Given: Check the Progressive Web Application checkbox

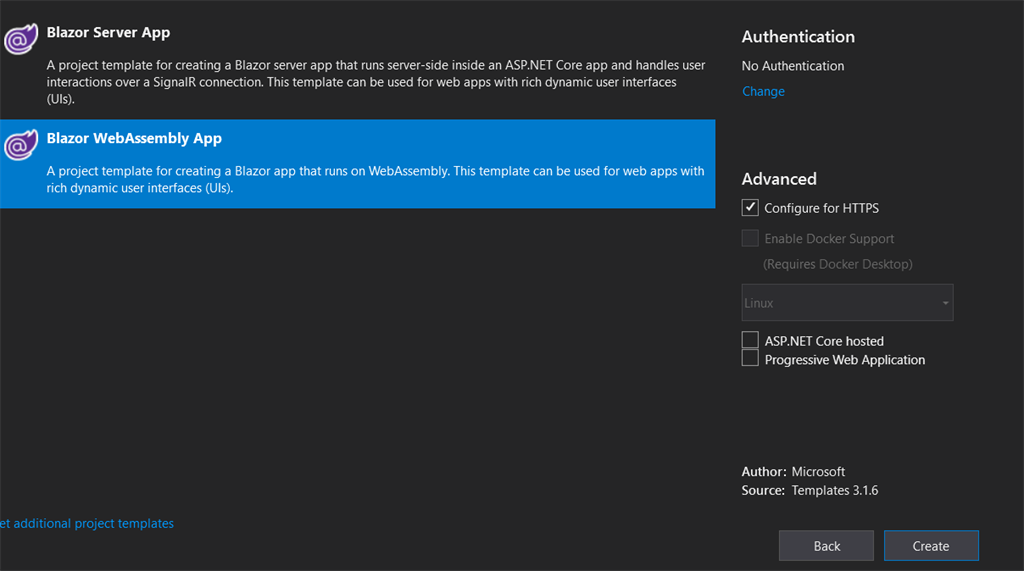Looking at the screenshot, I should point(750,358).
